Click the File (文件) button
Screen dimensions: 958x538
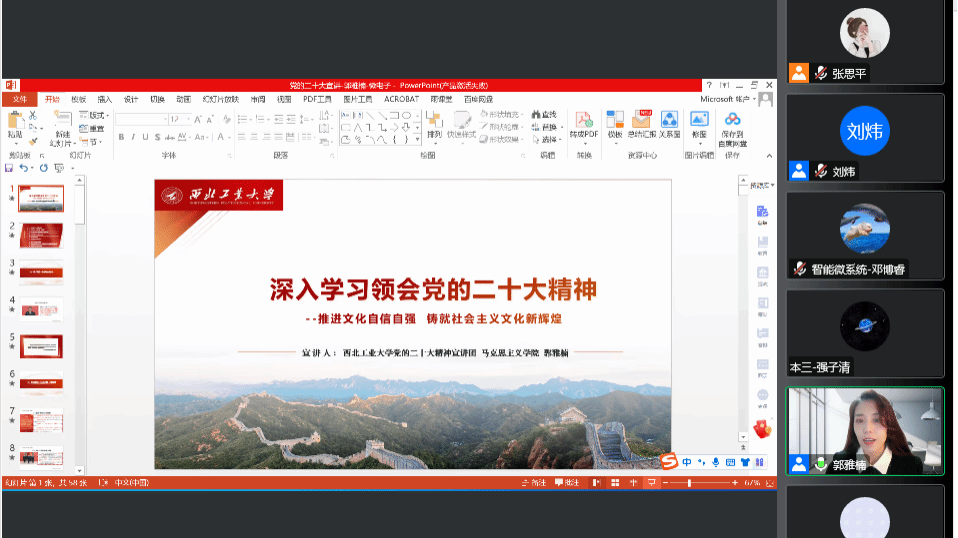19,99
